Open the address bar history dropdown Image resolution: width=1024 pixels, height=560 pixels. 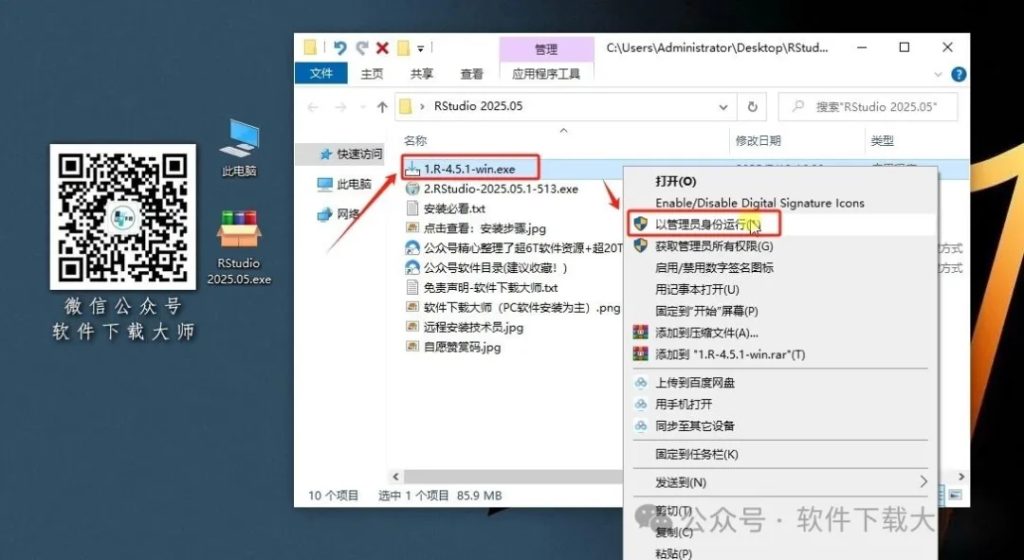[723, 107]
